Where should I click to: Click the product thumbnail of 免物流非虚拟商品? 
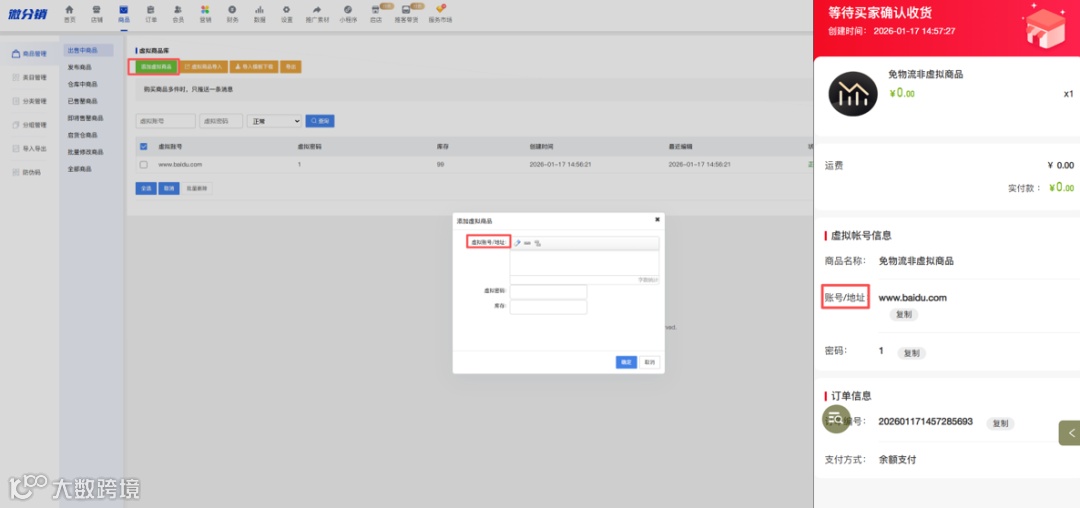tap(853, 94)
